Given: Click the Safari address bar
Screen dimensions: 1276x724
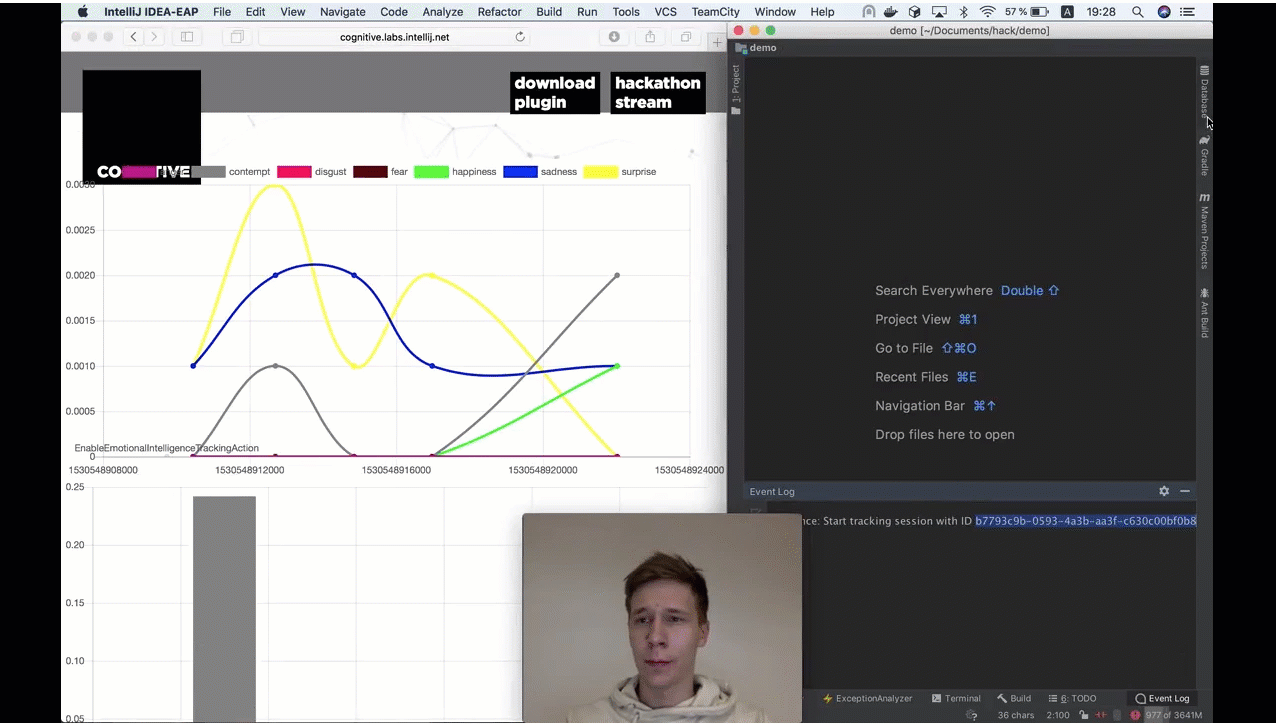Looking at the screenshot, I should (x=394, y=37).
